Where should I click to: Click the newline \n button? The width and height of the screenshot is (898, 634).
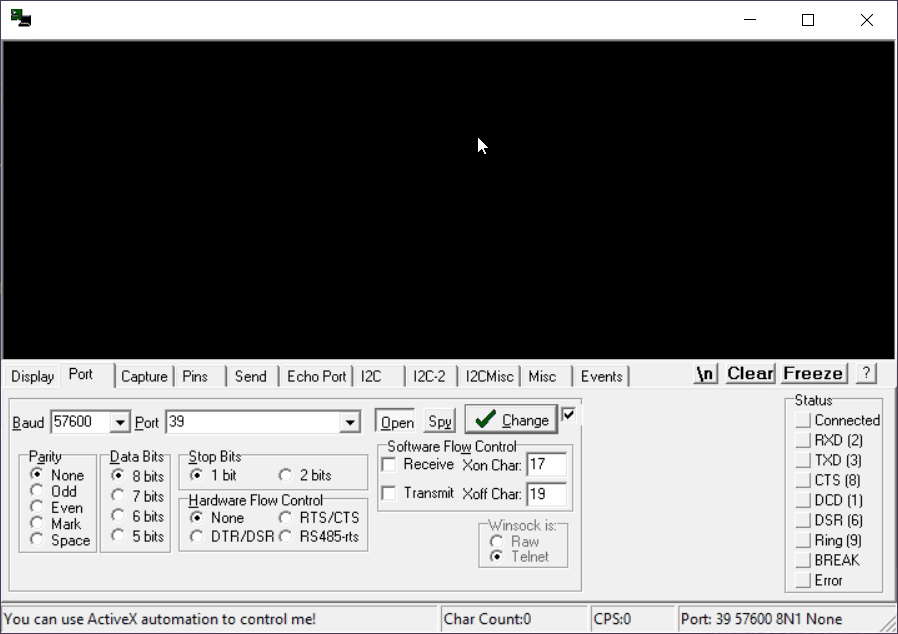click(706, 373)
